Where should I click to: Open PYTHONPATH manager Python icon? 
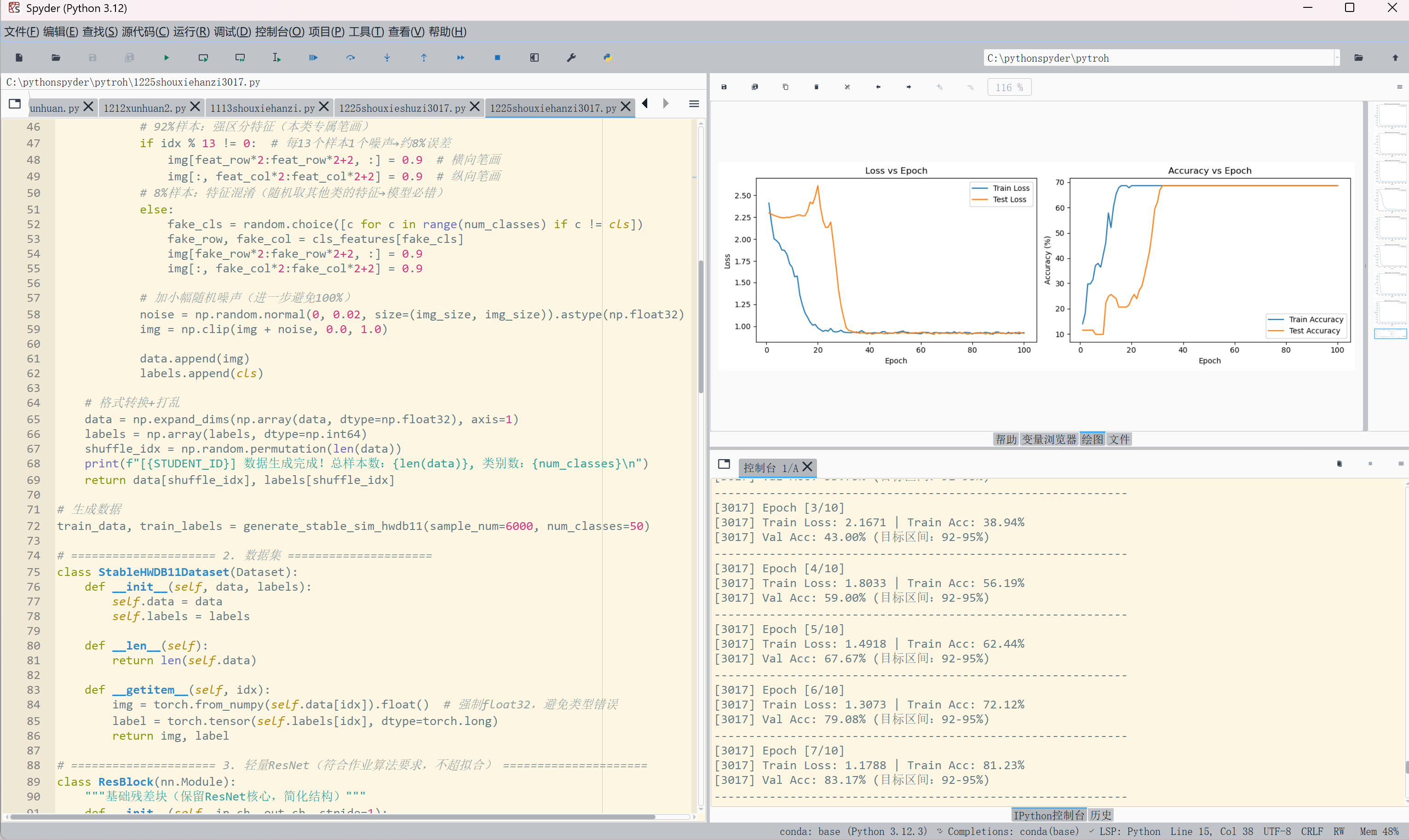(x=607, y=58)
